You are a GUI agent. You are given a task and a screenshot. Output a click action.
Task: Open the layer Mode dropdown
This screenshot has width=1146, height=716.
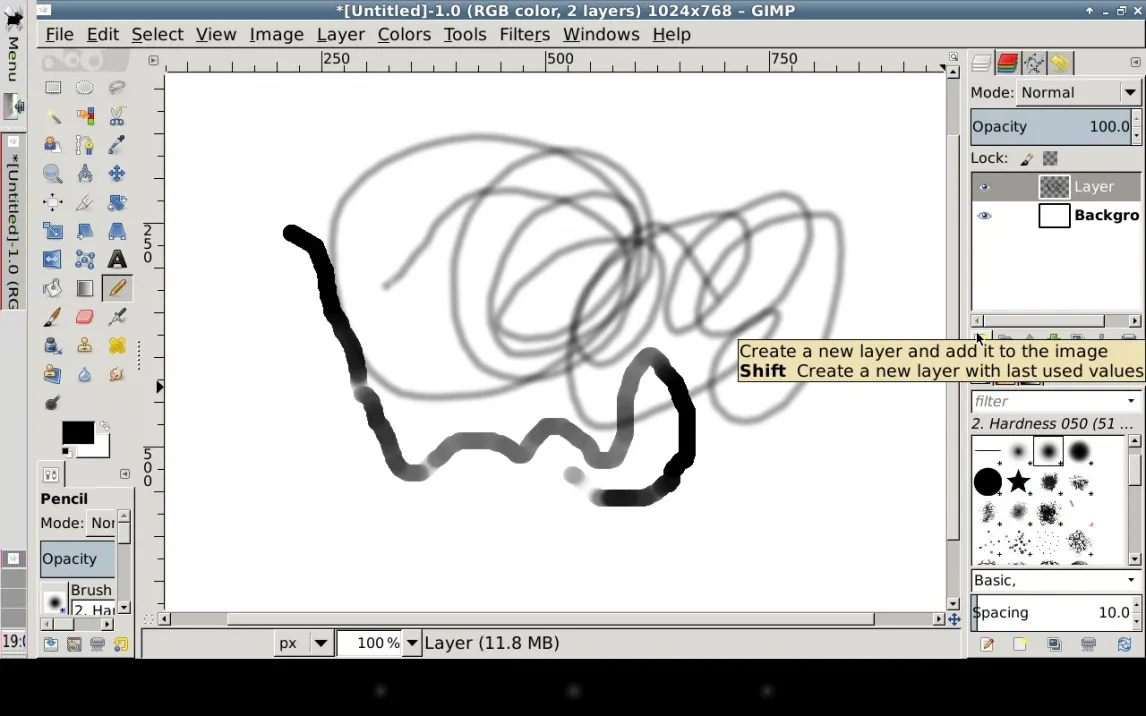1078,93
